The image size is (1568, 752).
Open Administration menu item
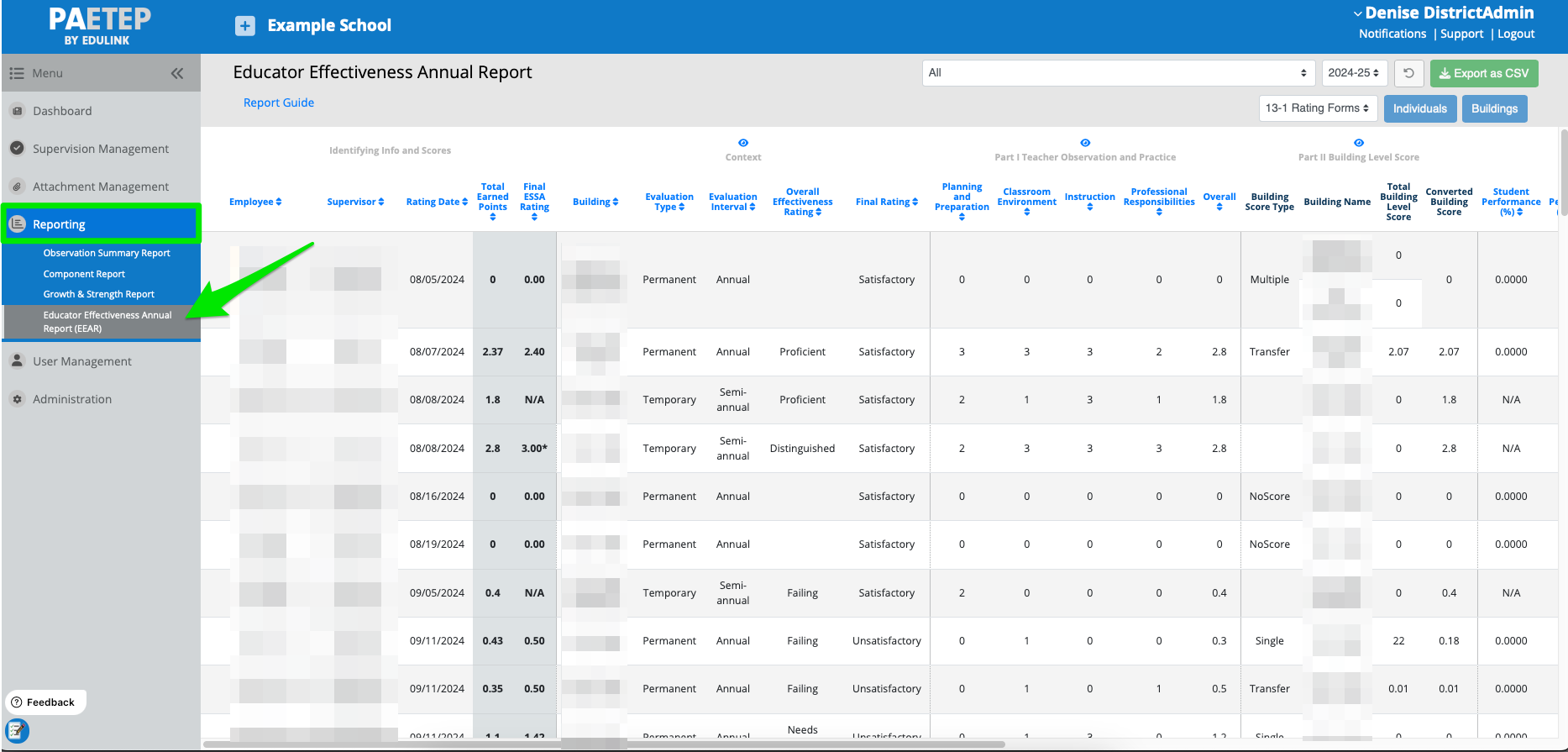(72, 399)
